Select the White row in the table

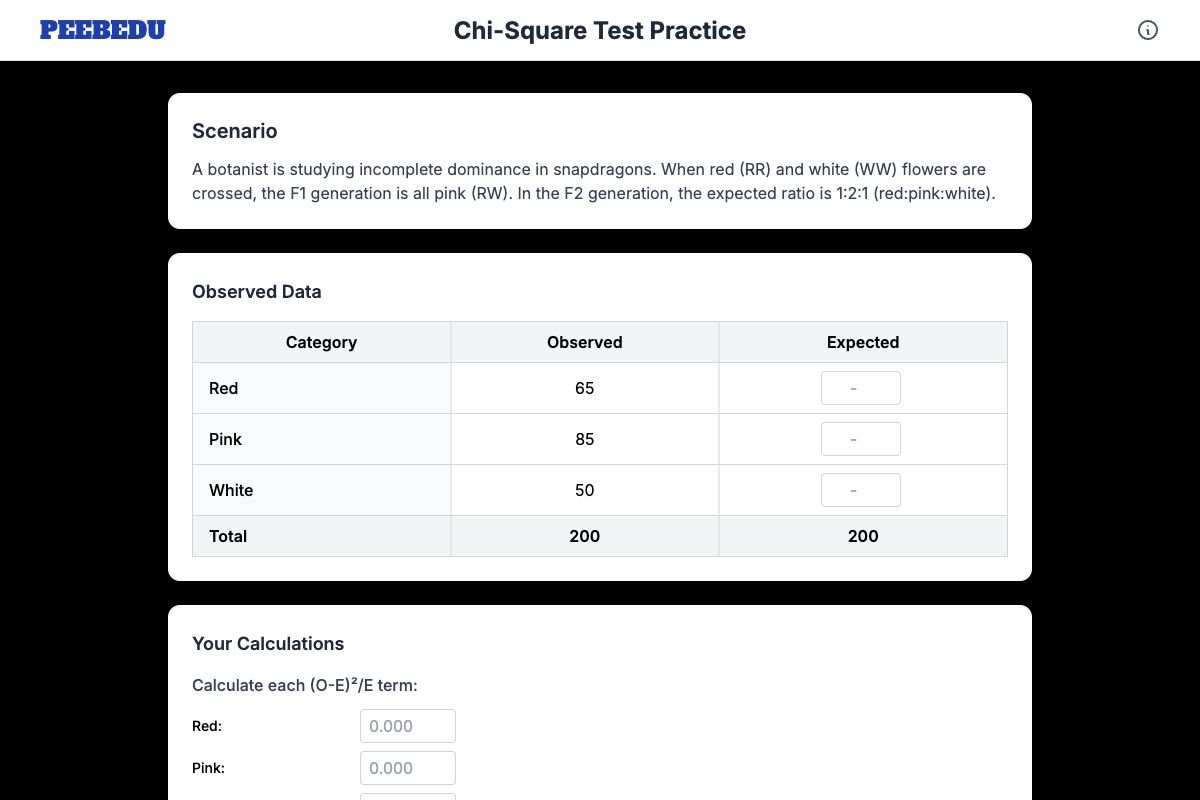click(x=231, y=490)
